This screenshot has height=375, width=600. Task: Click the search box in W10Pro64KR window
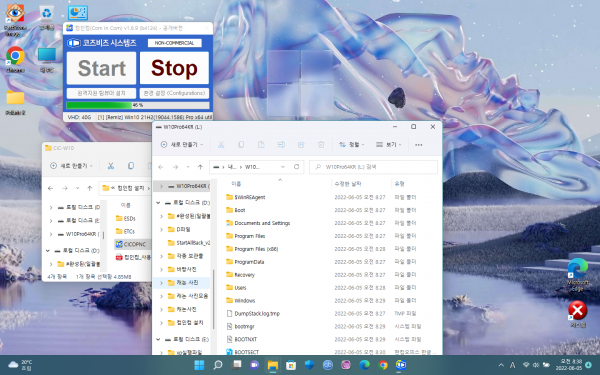click(x=373, y=167)
